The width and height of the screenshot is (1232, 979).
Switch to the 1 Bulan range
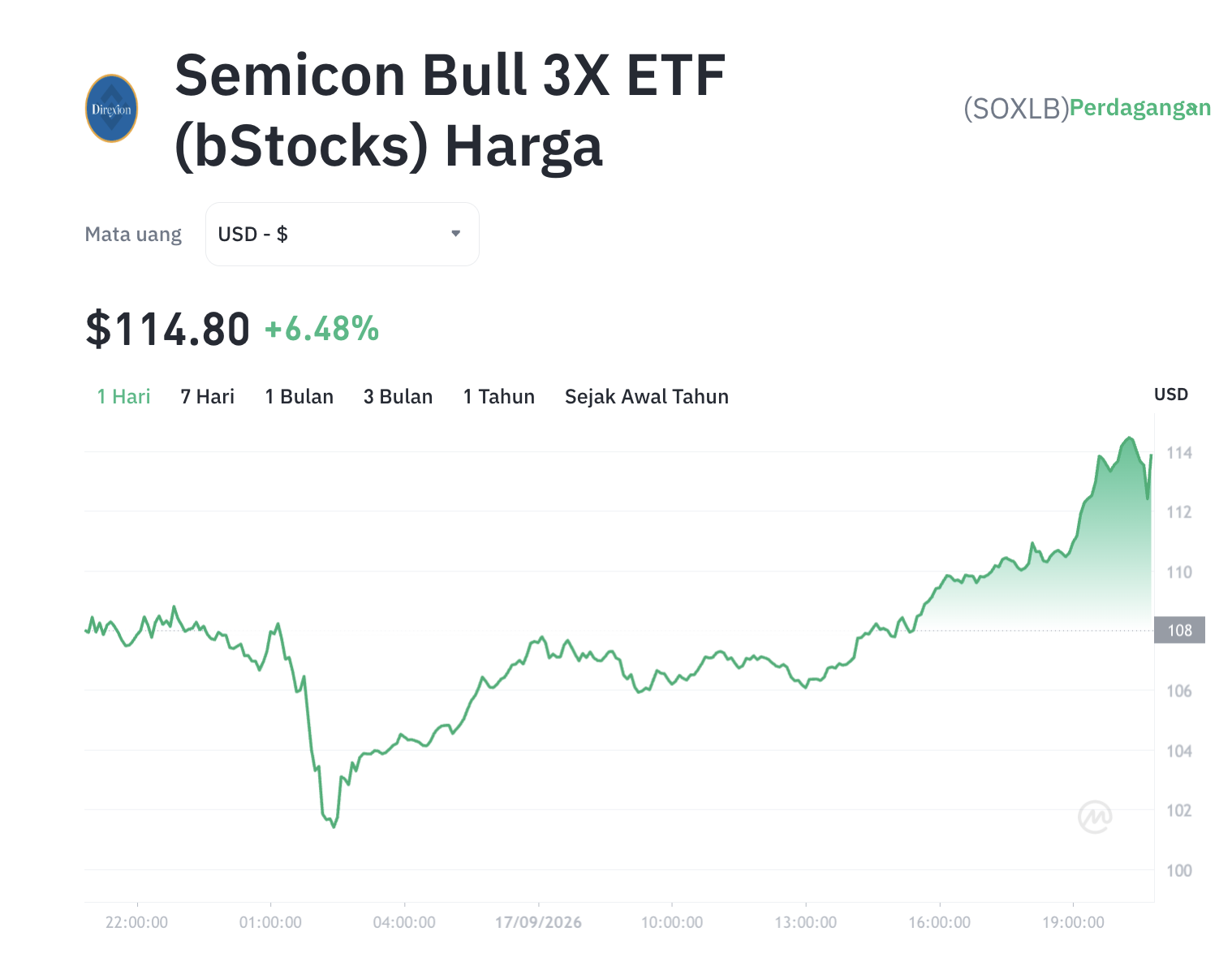click(x=299, y=396)
